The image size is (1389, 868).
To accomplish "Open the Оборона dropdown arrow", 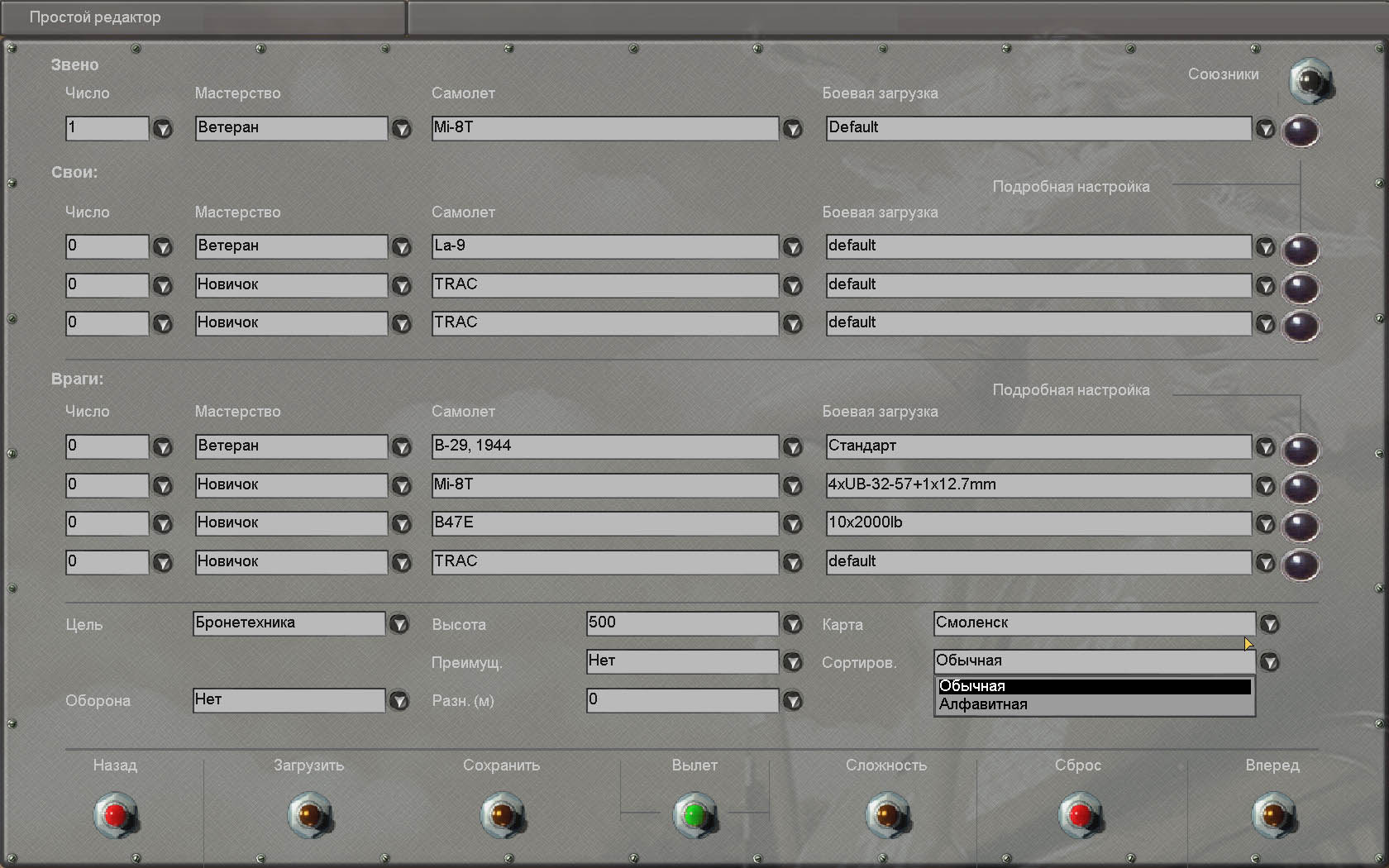I will click(x=399, y=701).
